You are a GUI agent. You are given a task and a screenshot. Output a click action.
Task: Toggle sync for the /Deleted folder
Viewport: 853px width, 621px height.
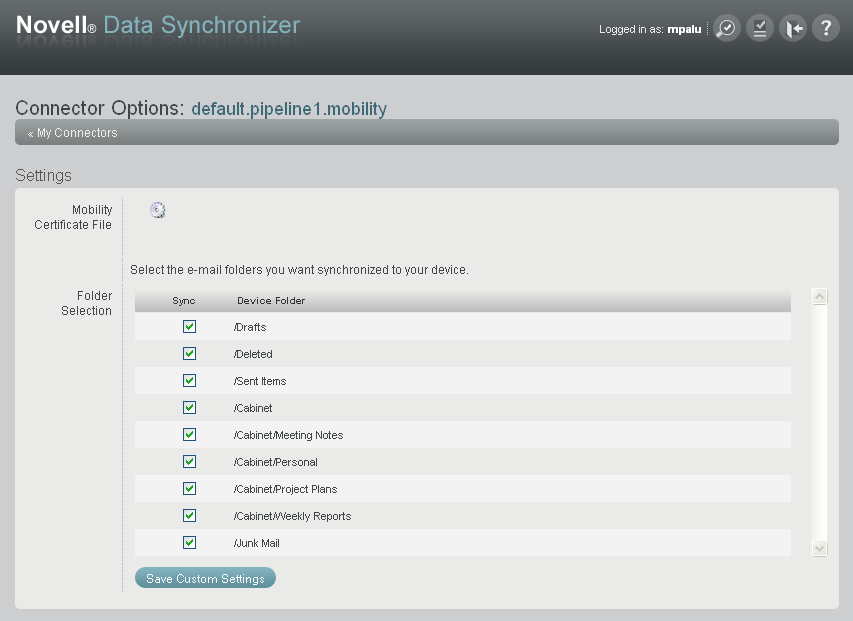[x=189, y=353]
